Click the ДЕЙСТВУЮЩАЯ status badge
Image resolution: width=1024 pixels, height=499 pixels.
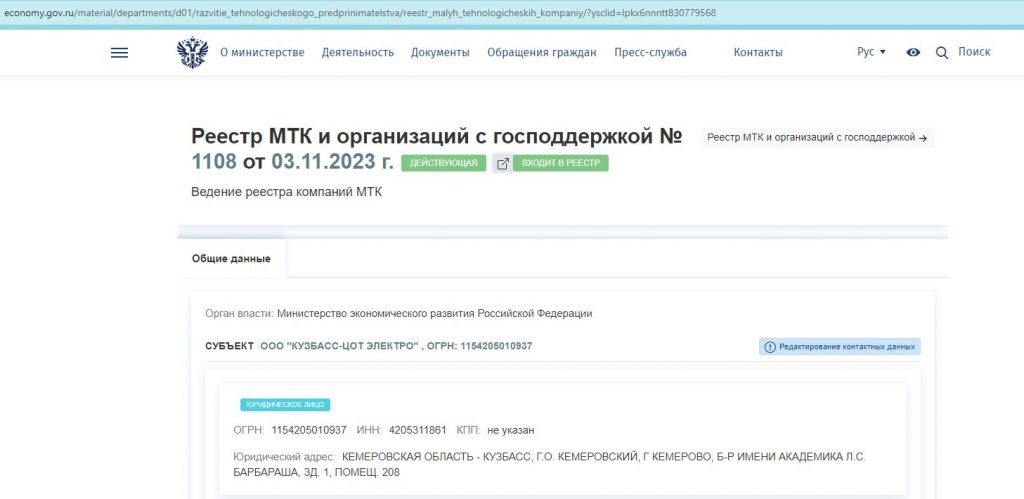pyautogui.click(x=443, y=163)
